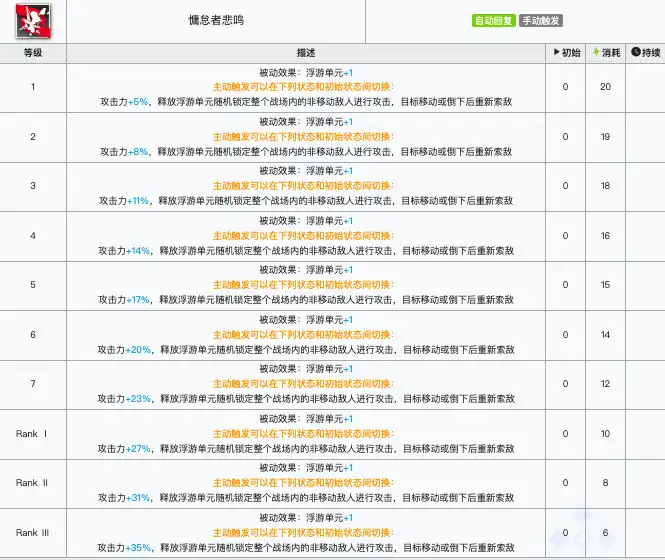
Task: Click the skill name 慵怠者悲鸣
Action: pos(215,20)
